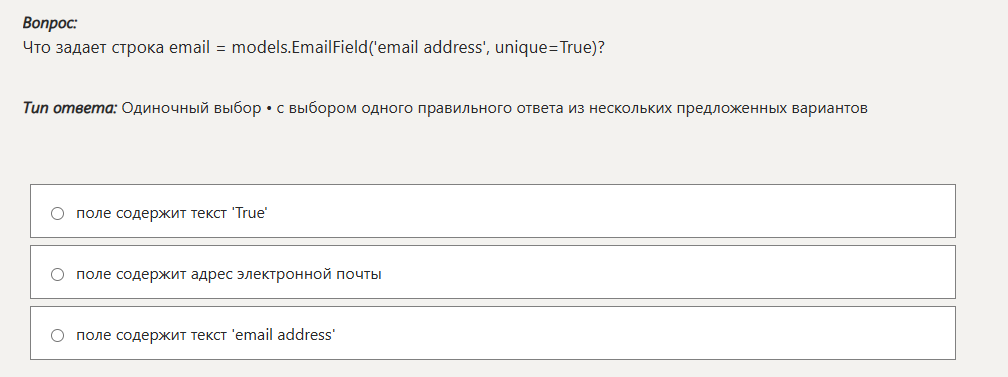Image resolution: width=1008 pixels, height=377 pixels.
Task: Click empty area of third answer box
Action: tap(643, 333)
